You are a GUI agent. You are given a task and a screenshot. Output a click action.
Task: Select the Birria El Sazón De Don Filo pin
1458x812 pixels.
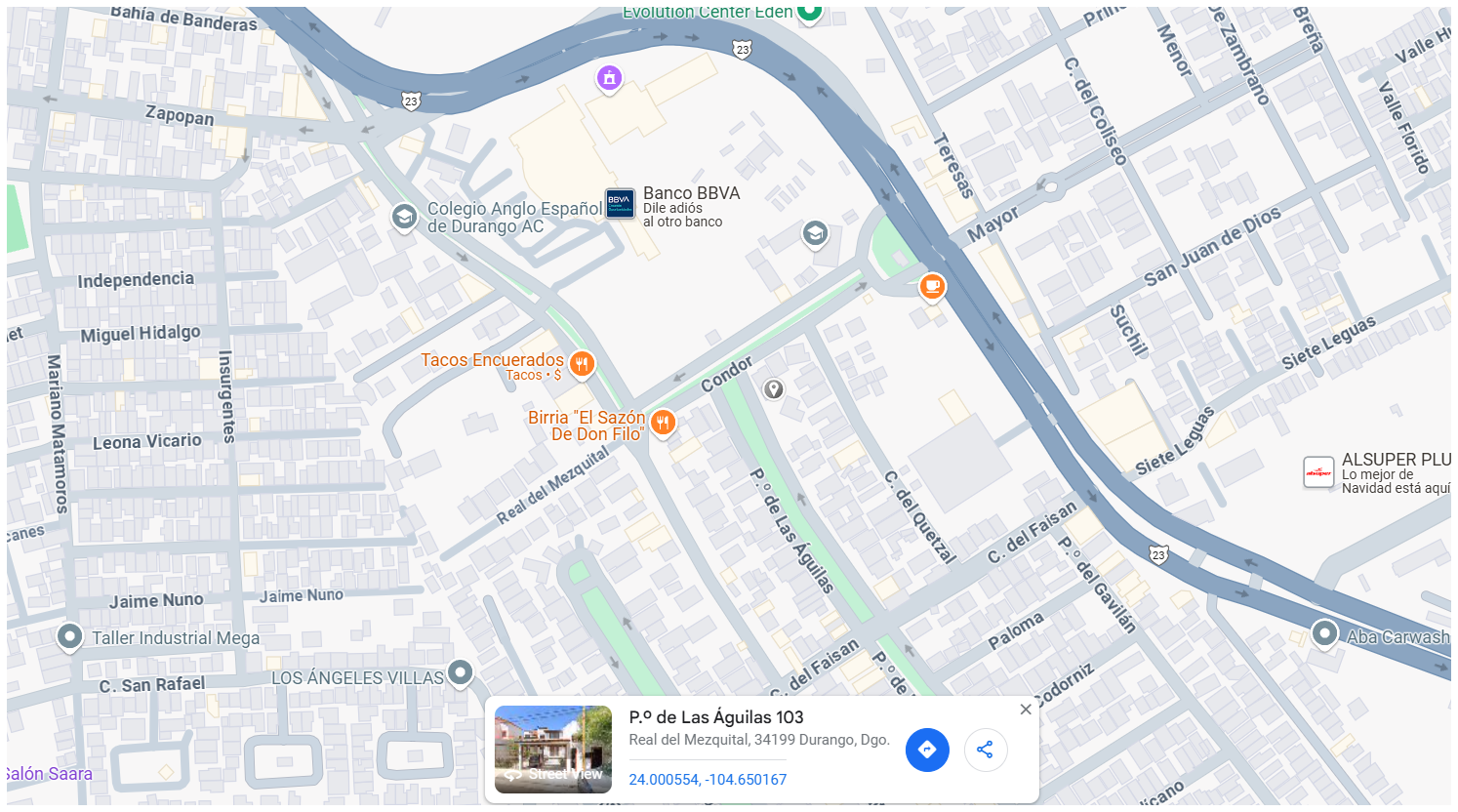pos(664,424)
